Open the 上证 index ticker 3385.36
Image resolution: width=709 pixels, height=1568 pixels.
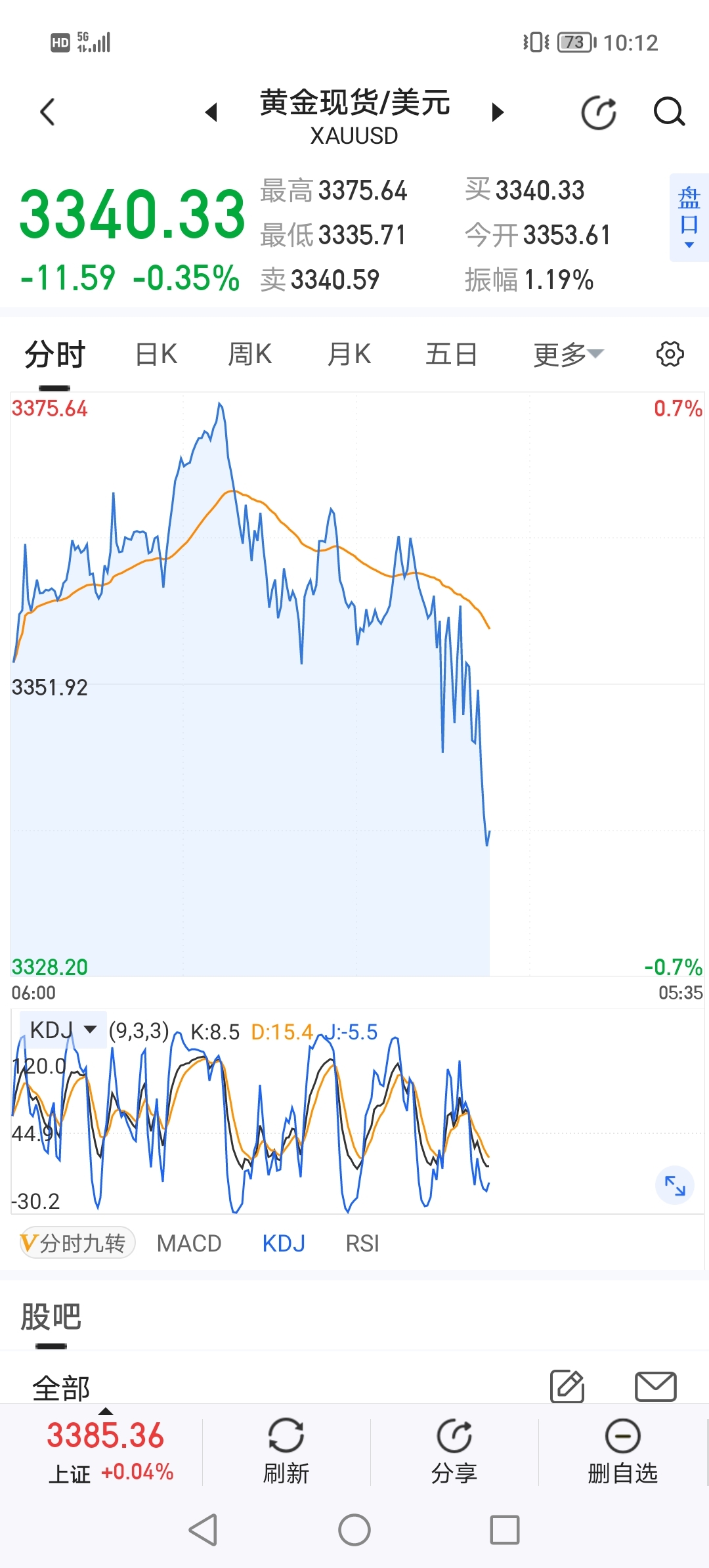click(106, 1451)
